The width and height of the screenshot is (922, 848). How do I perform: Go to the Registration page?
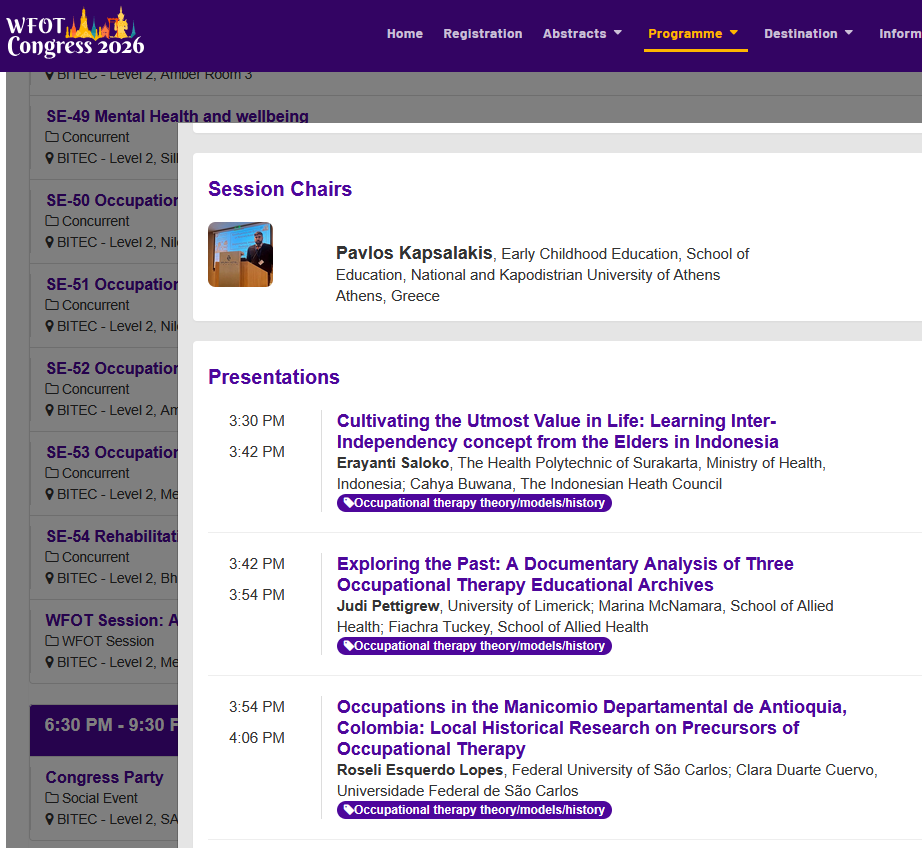tap(483, 34)
